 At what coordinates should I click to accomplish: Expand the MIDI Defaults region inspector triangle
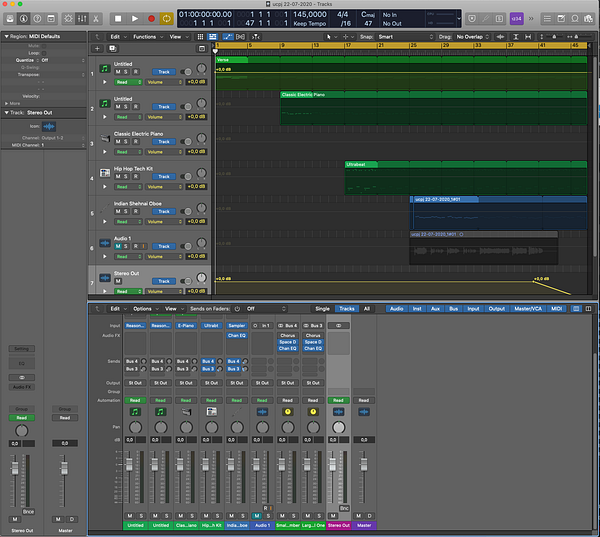[x=4, y=37]
